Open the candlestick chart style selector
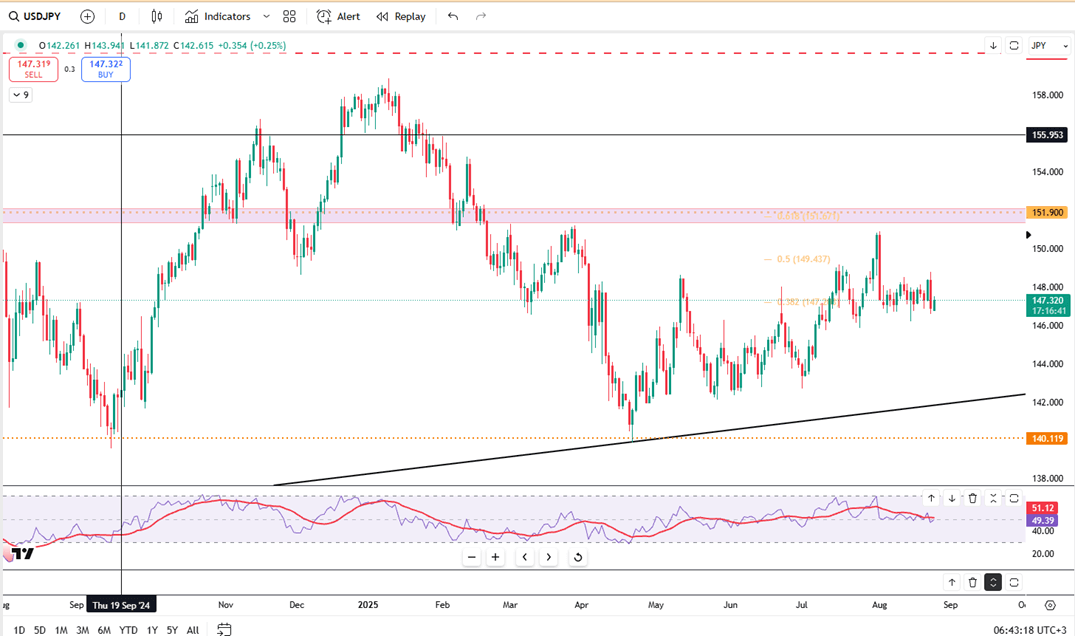1075x636 pixels. pyautogui.click(x=157, y=16)
